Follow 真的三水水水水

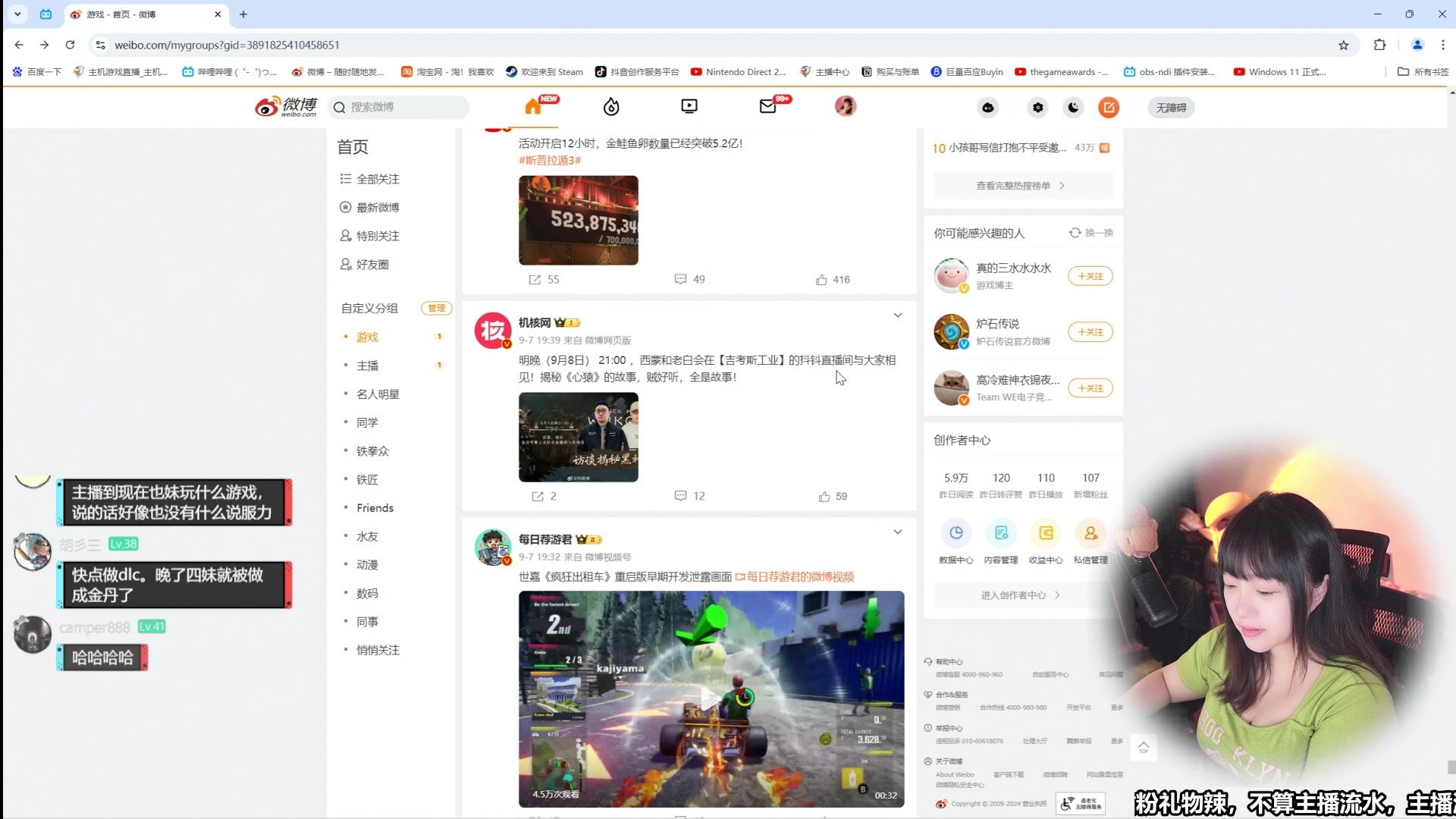coord(1090,276)
